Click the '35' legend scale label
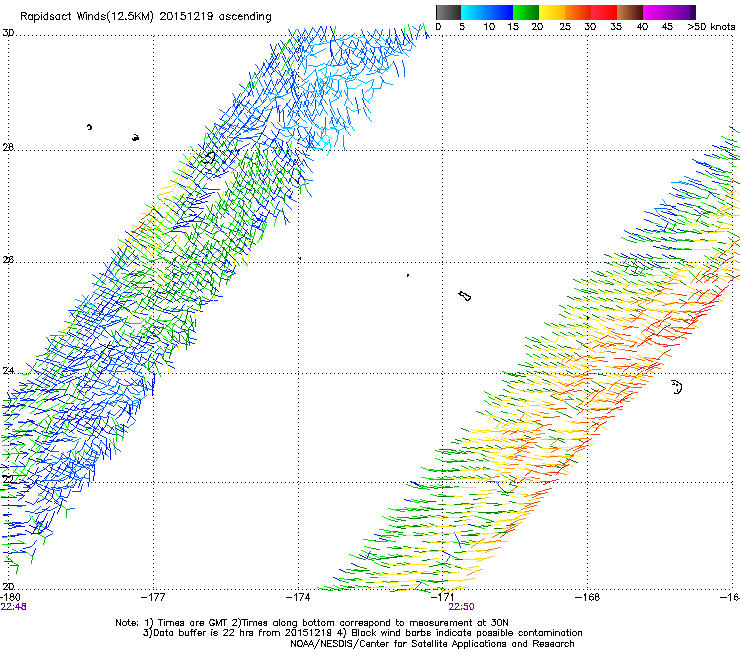740x650 pixels. [x=616, y=27]
